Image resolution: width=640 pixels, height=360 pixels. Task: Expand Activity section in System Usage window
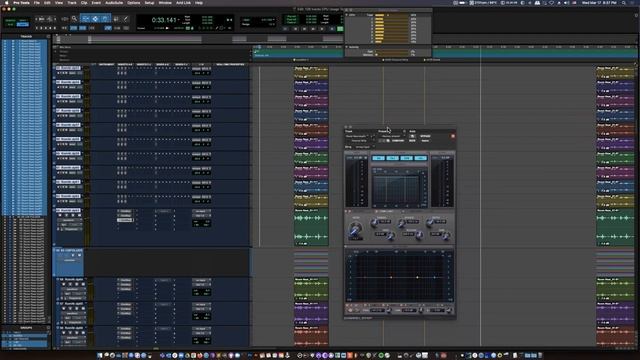[347, 47]
